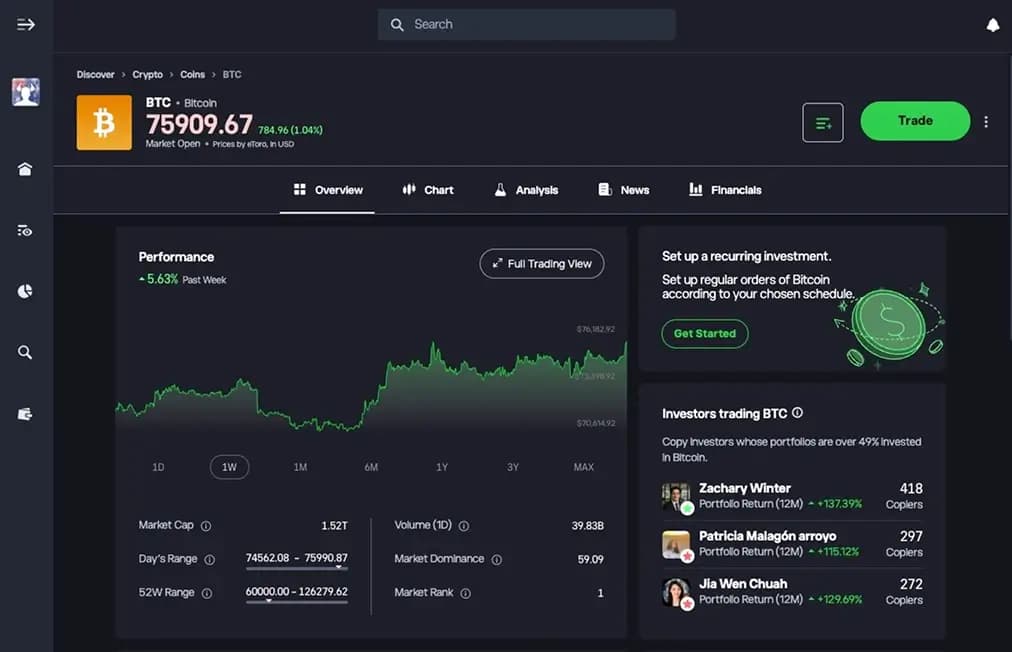
Task: Open the News tab
Action: coord(624,189)
